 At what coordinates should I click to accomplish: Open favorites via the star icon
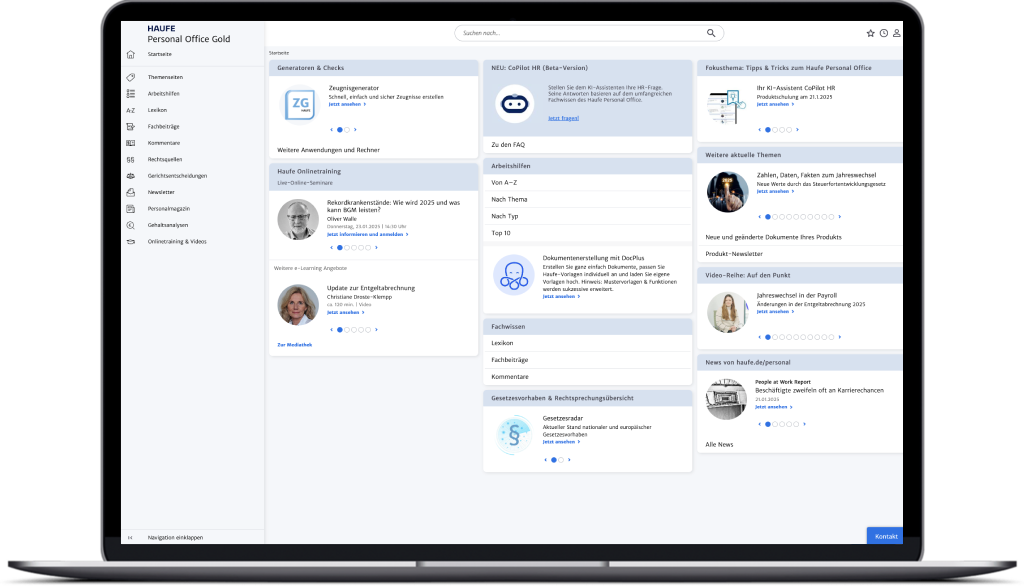tap(871, 33)
